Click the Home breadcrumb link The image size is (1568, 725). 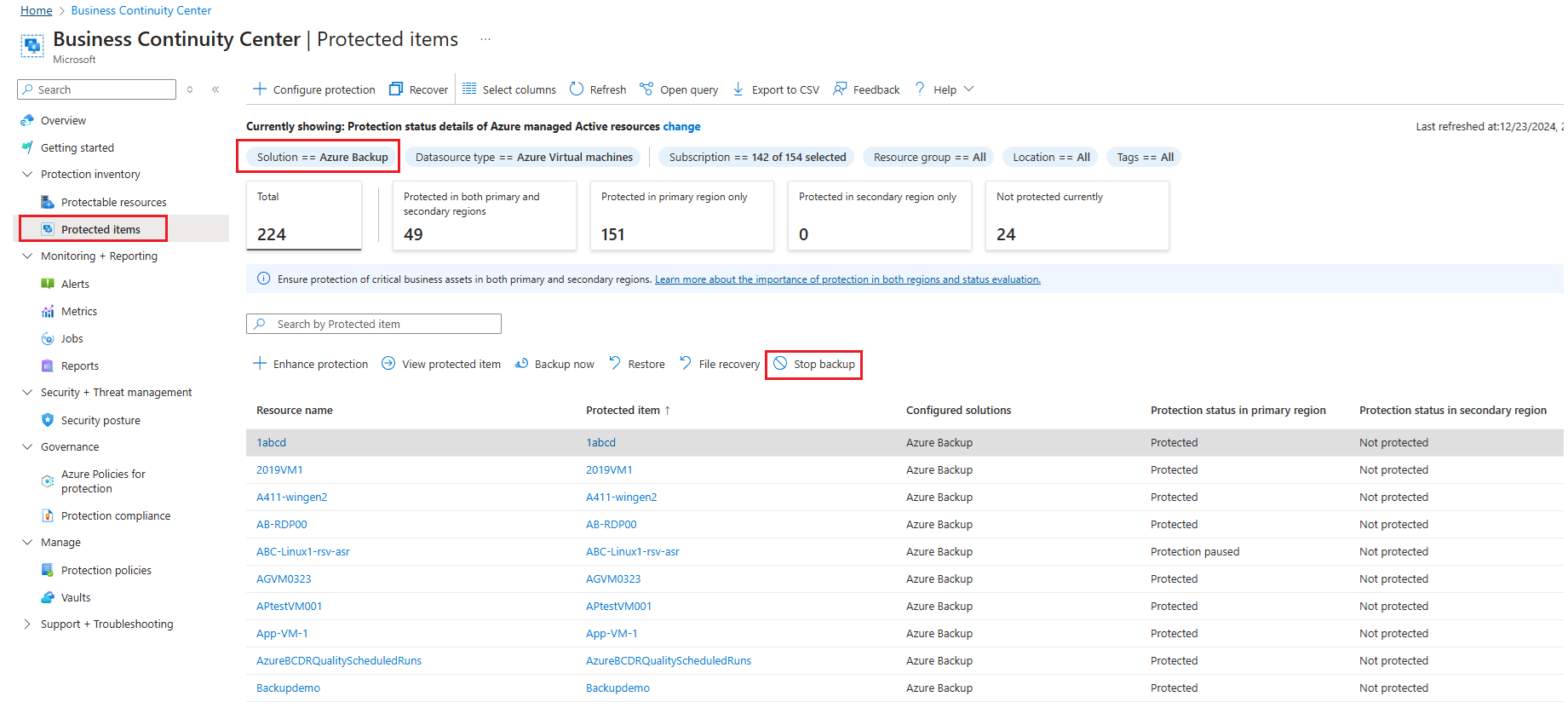tap(37, 10)
